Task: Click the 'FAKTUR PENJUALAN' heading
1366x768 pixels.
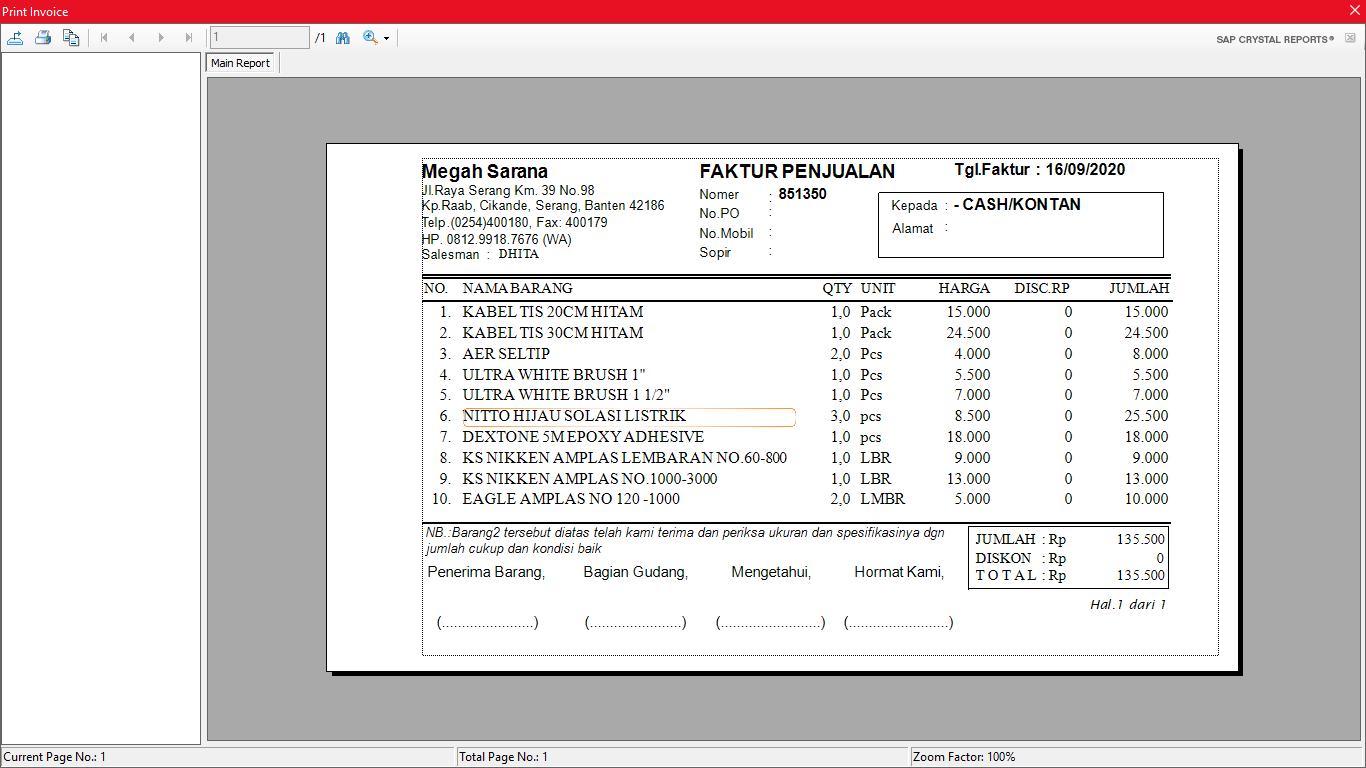Action: (797, 171)
